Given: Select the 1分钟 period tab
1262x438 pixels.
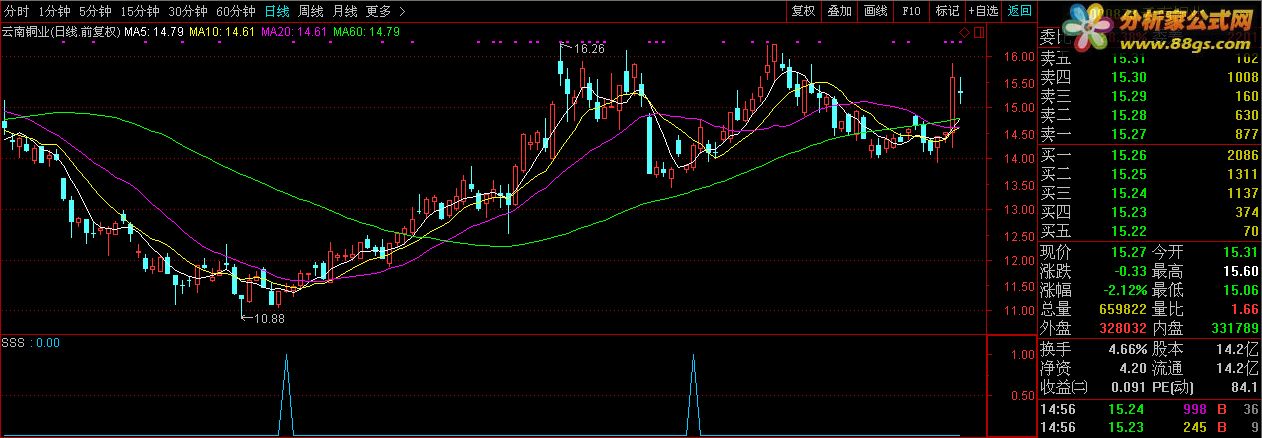Looking at the screenshot, I should point(54,11).
